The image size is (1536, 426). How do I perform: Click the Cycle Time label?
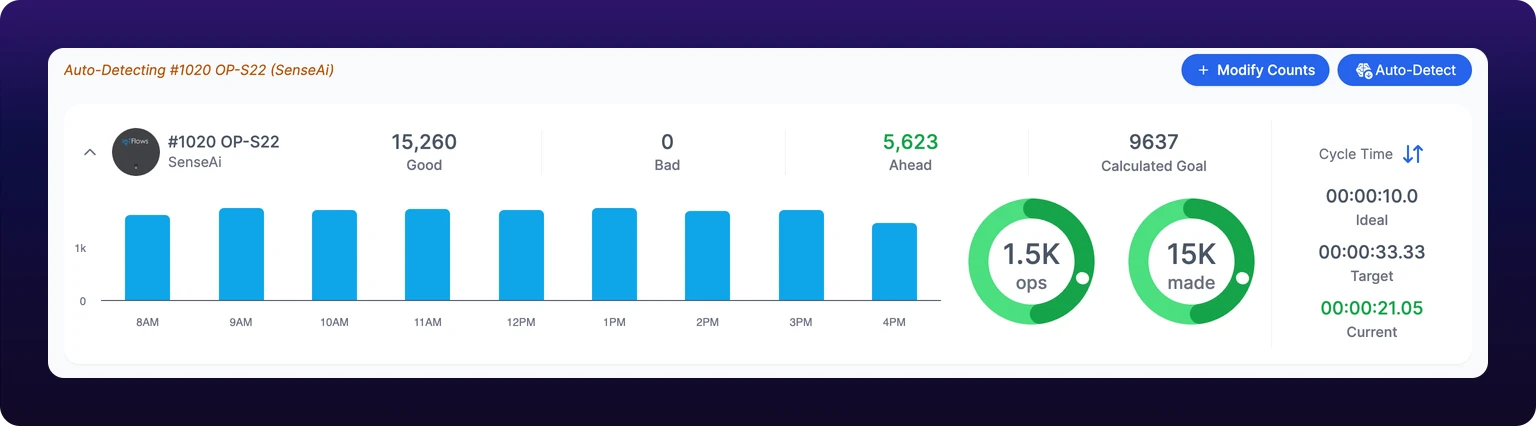[1355, 154]
